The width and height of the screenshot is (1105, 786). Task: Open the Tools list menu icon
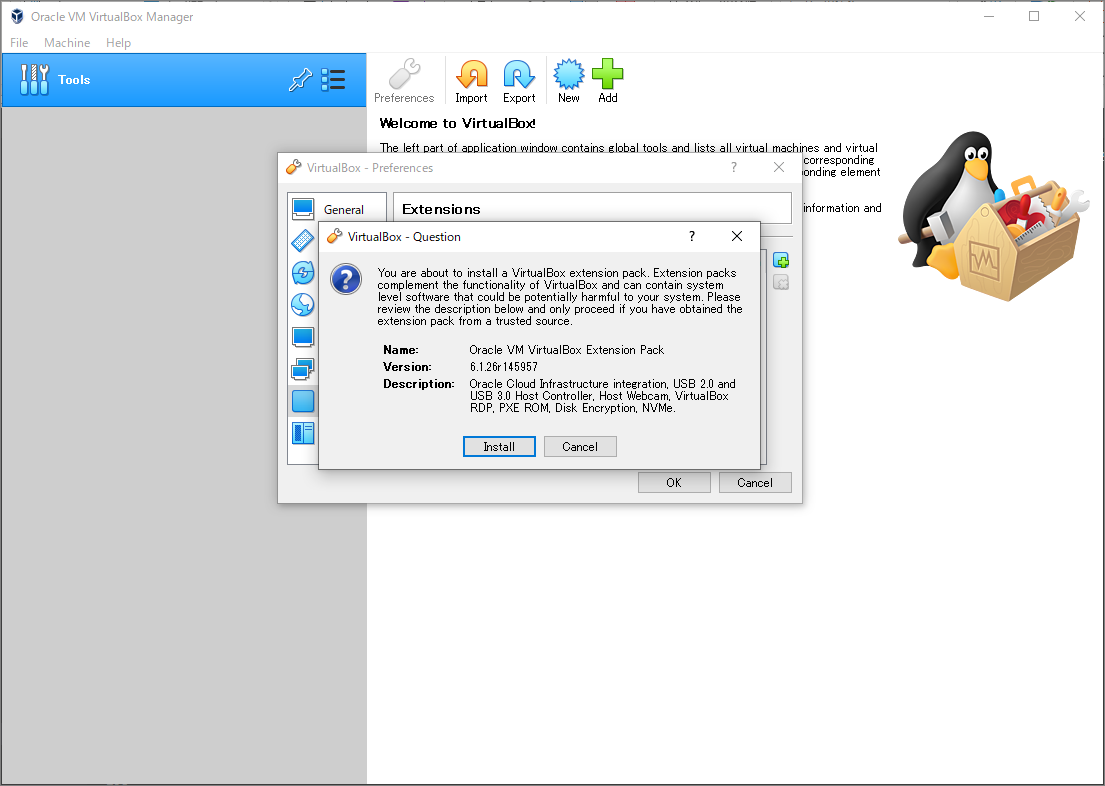click(333, 80)
